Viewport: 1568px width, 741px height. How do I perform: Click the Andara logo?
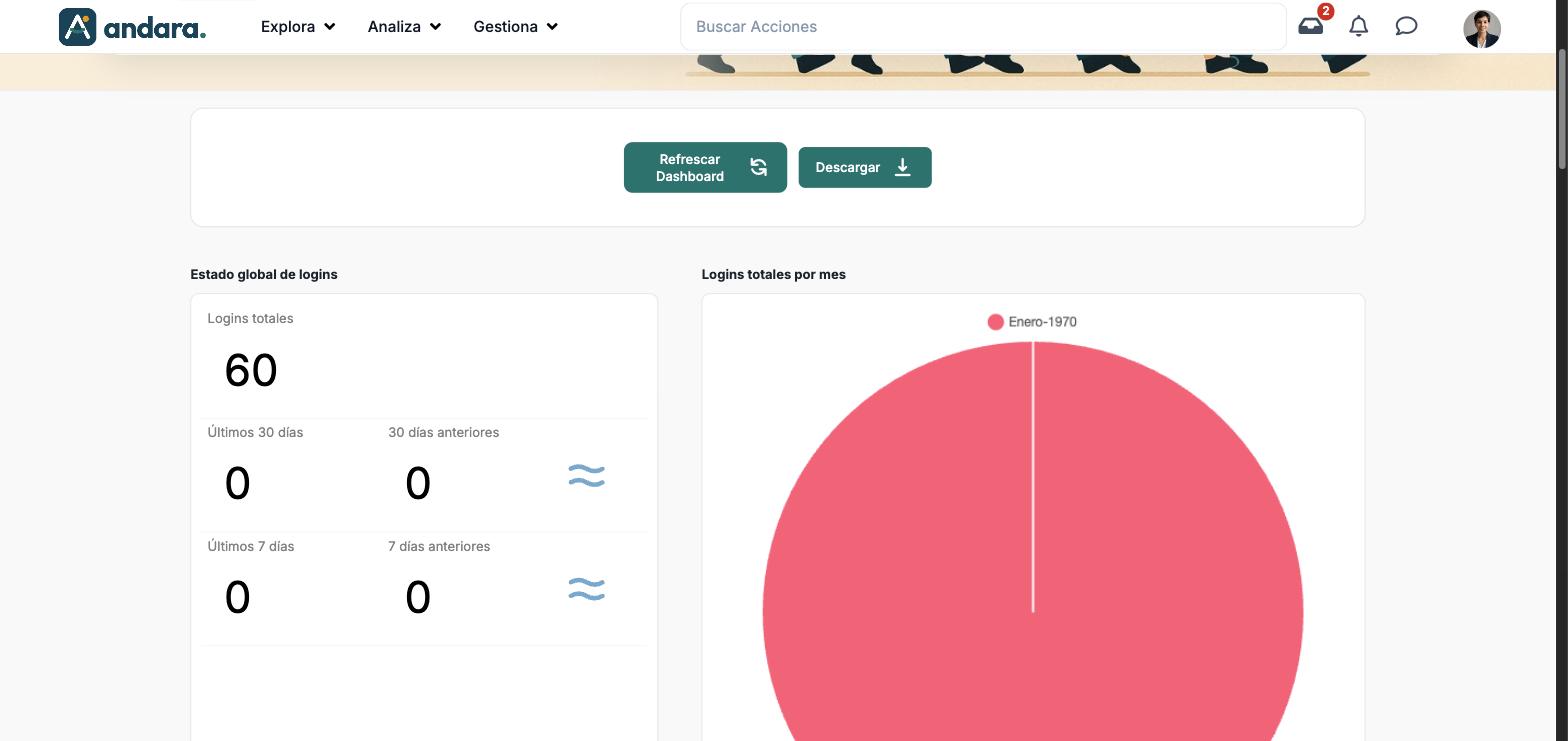click(132, 27)
